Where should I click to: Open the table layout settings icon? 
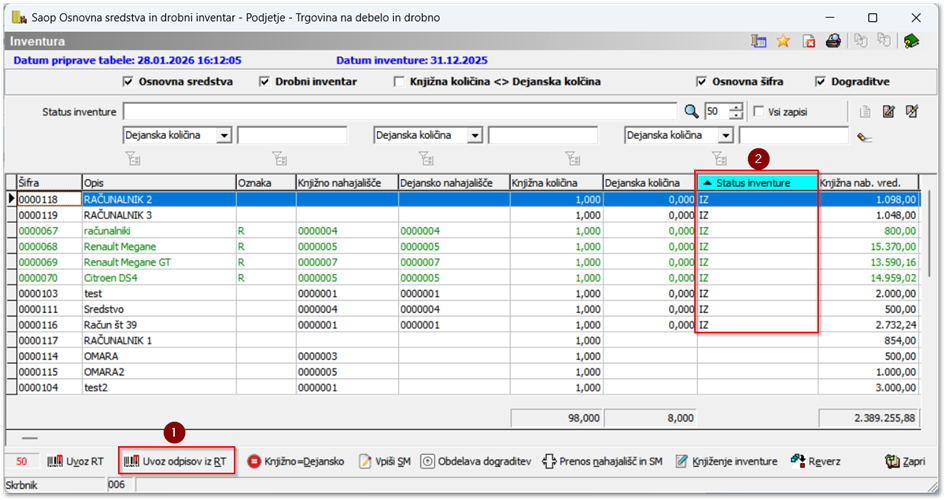(x=758, y=41)
